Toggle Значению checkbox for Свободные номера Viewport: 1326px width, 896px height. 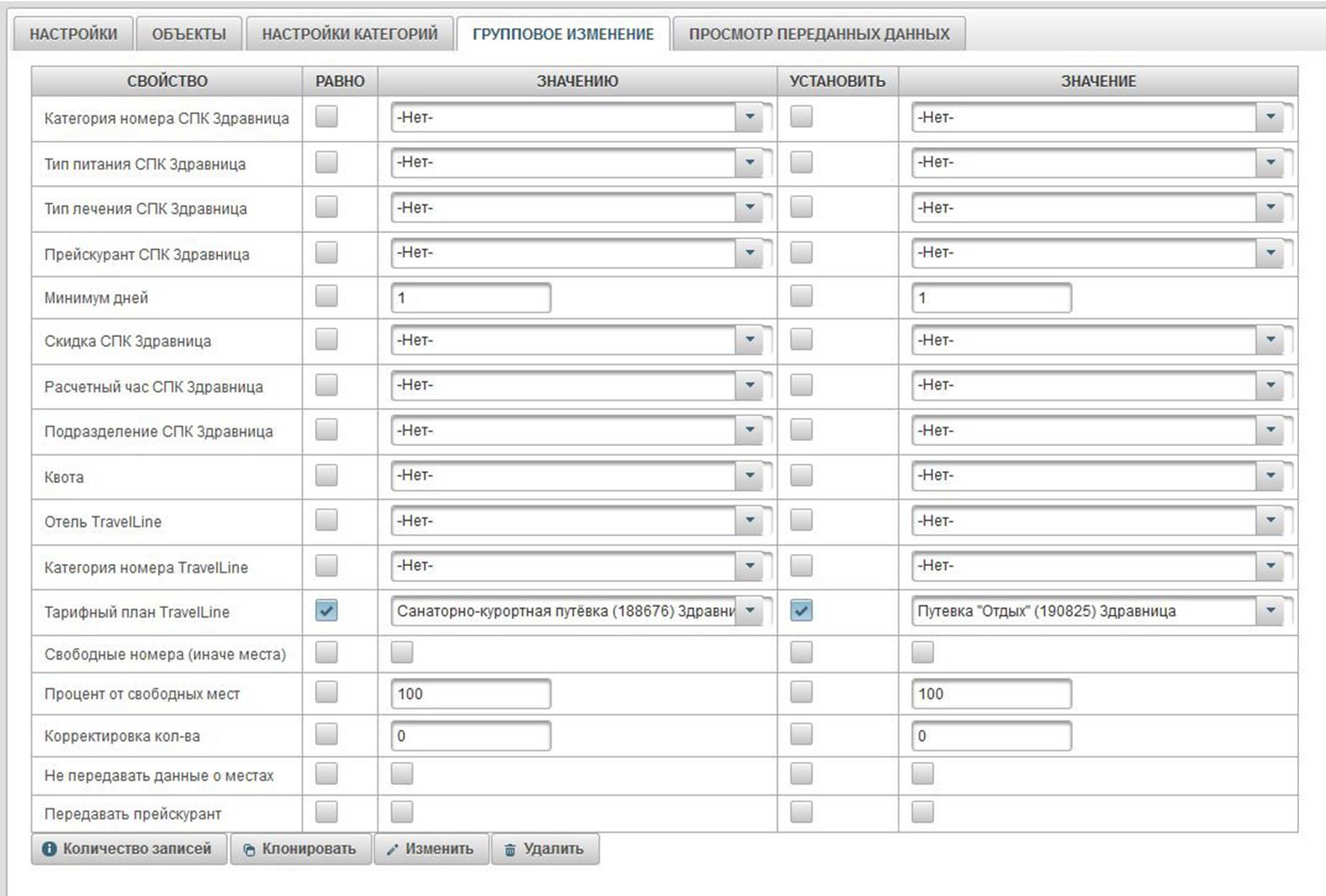click(402, 652)
